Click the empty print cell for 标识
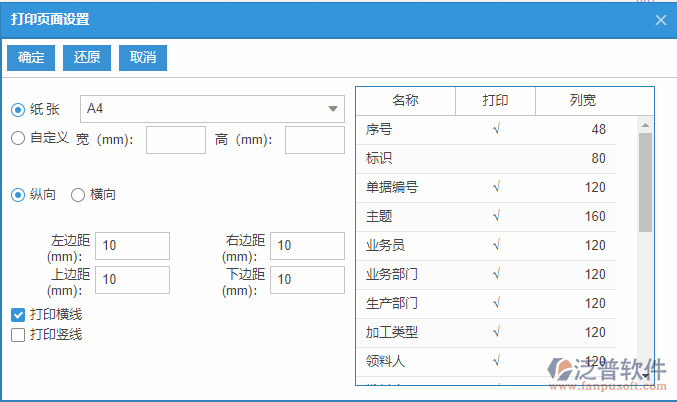This screenshot has height=402, width=677. (496, 159)
